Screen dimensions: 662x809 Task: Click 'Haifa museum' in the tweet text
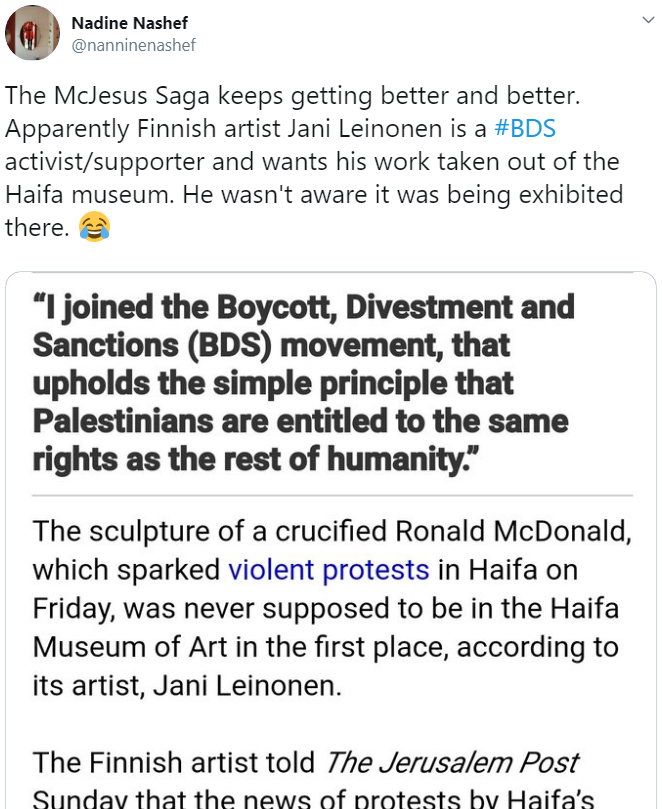99,194
